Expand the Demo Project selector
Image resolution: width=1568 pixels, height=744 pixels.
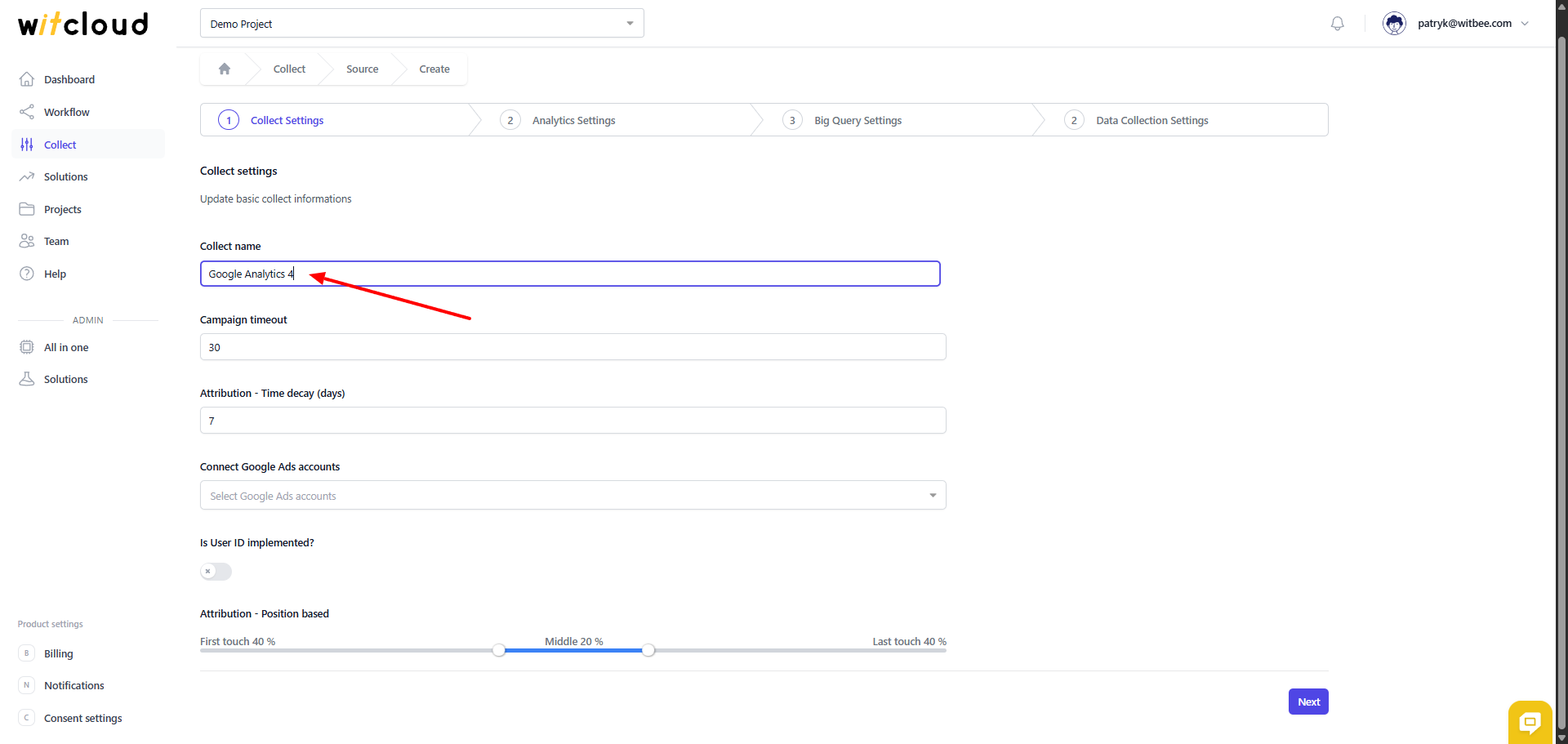421,24
